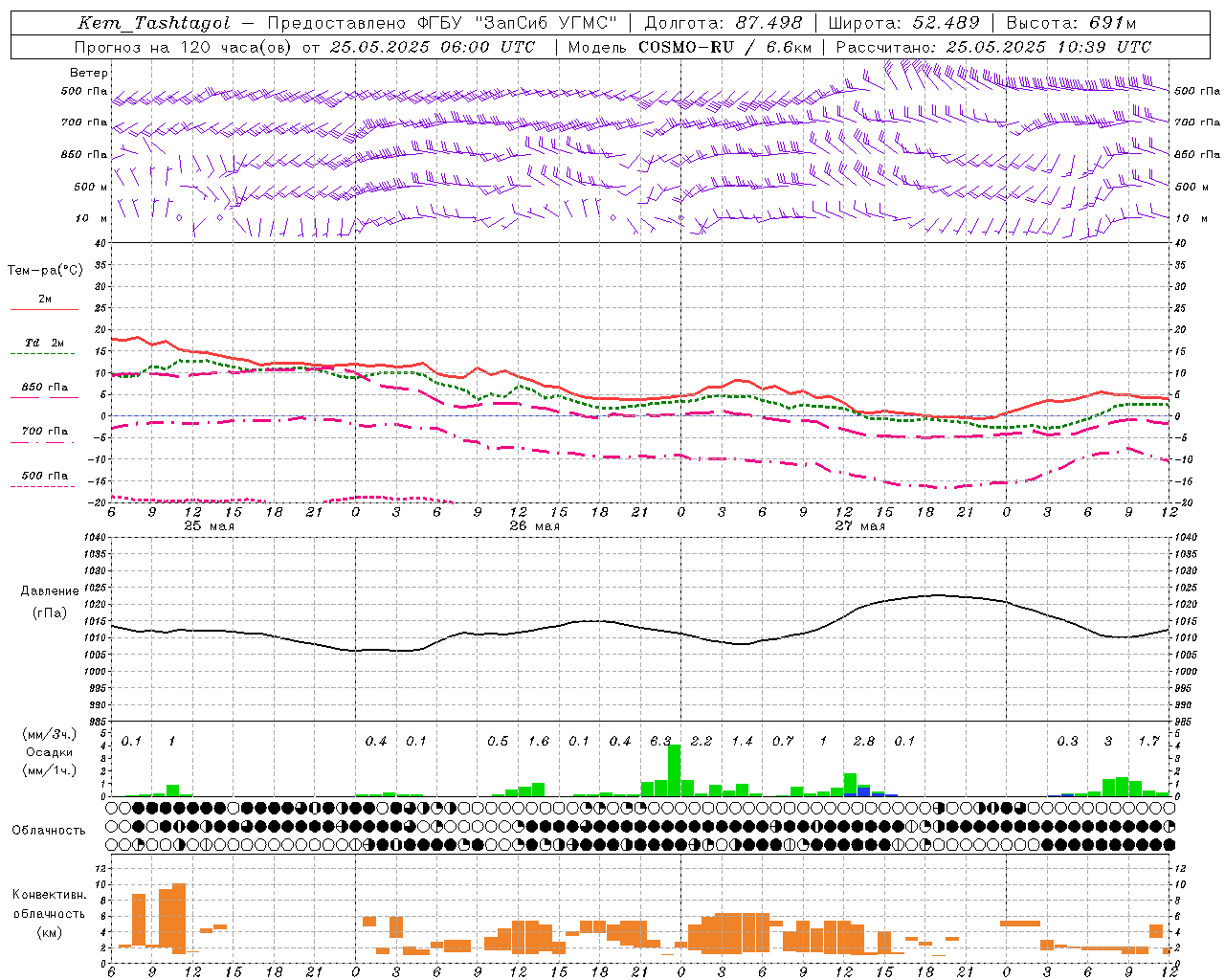Click the 2.8 precipitation value

point(864,742)
